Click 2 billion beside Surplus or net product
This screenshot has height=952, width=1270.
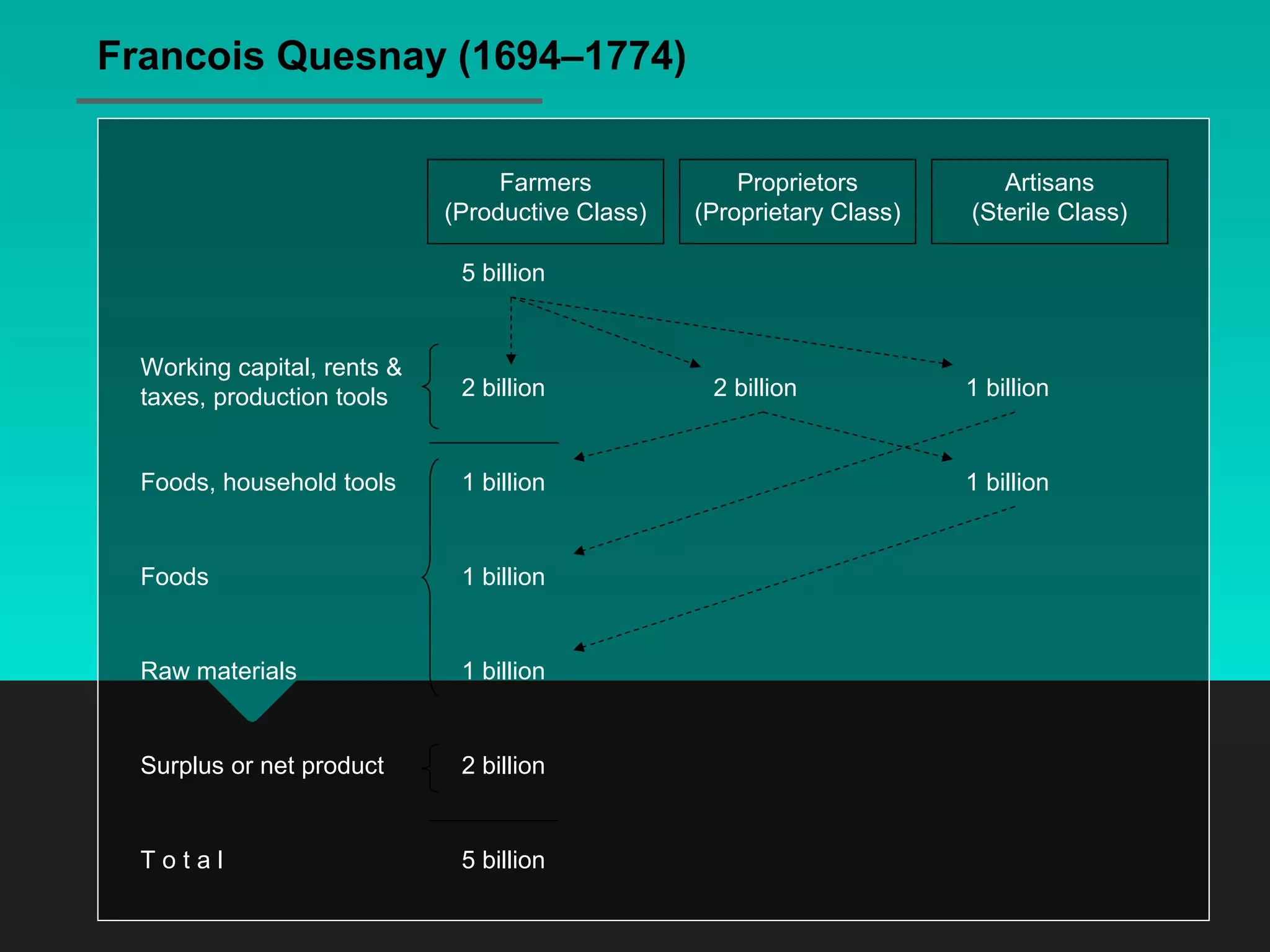tap(503, 766)
